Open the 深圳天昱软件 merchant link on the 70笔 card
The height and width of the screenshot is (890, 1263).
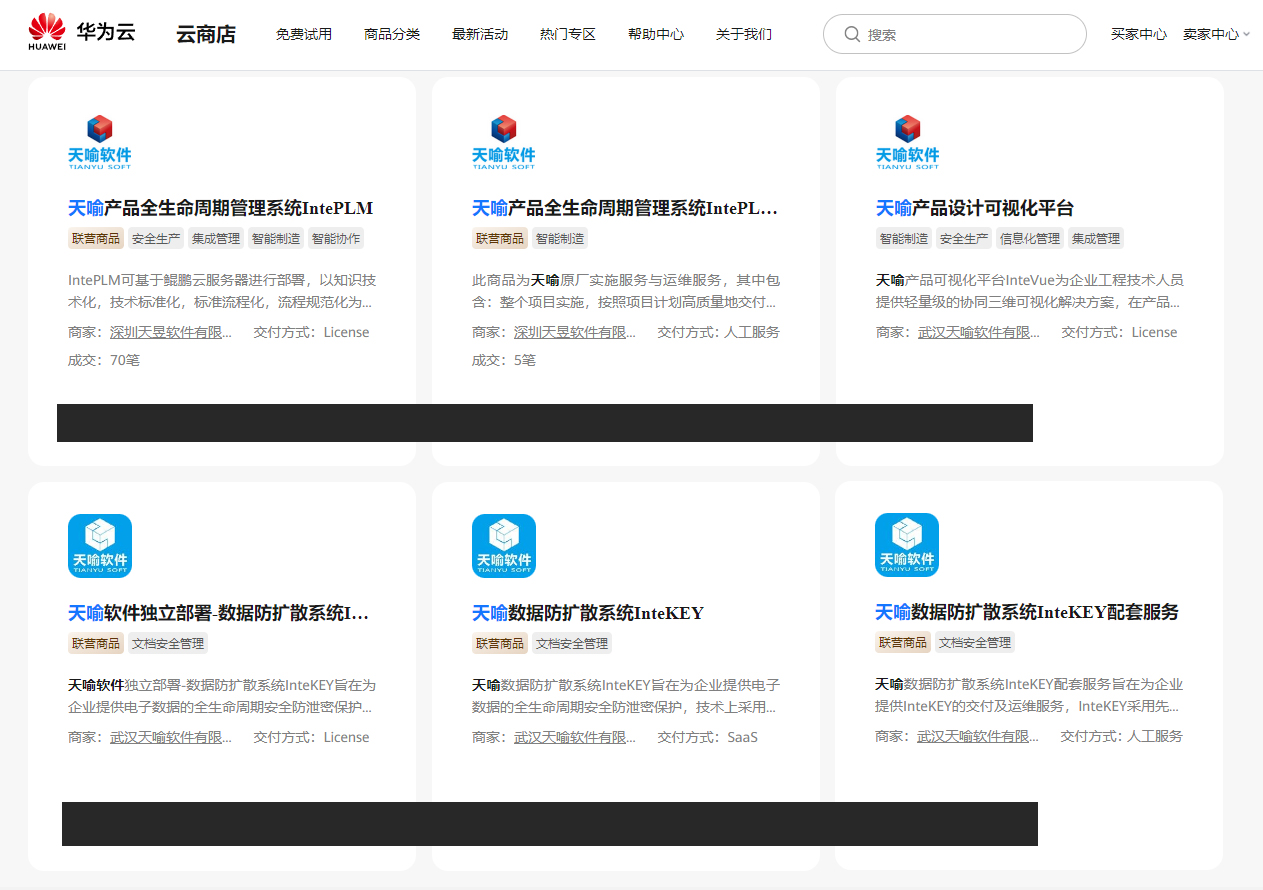(x=171, y=332)
